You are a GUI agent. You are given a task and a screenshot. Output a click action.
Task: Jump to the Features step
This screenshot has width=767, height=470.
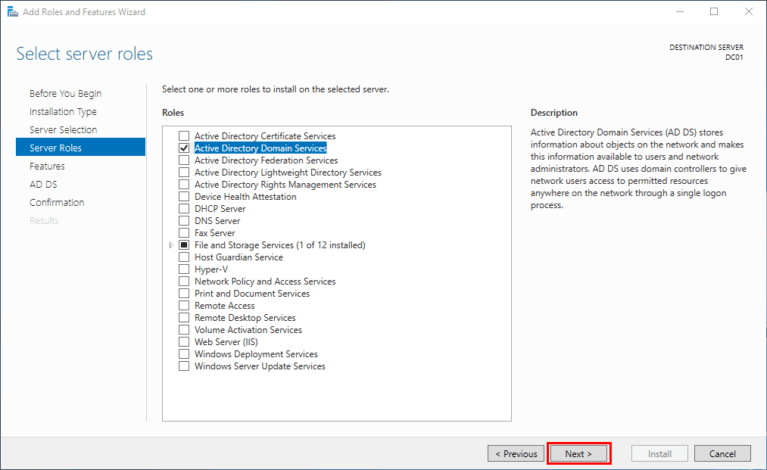tap(47, 166)
